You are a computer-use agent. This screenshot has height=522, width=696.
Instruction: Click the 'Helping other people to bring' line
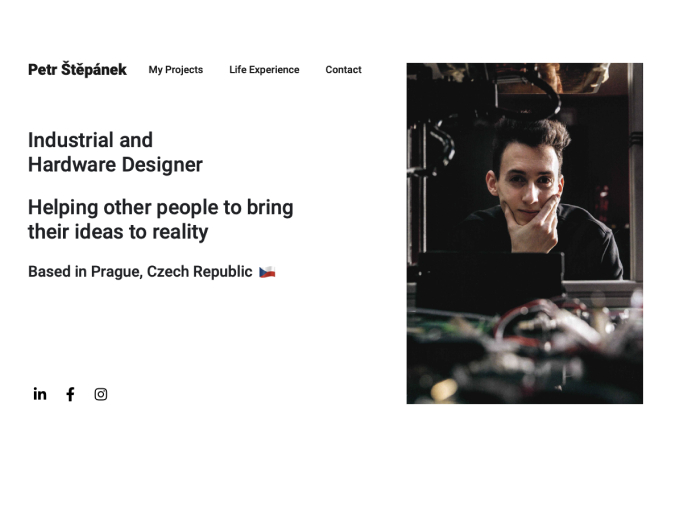pyautogui.click(x=161, y=207)
